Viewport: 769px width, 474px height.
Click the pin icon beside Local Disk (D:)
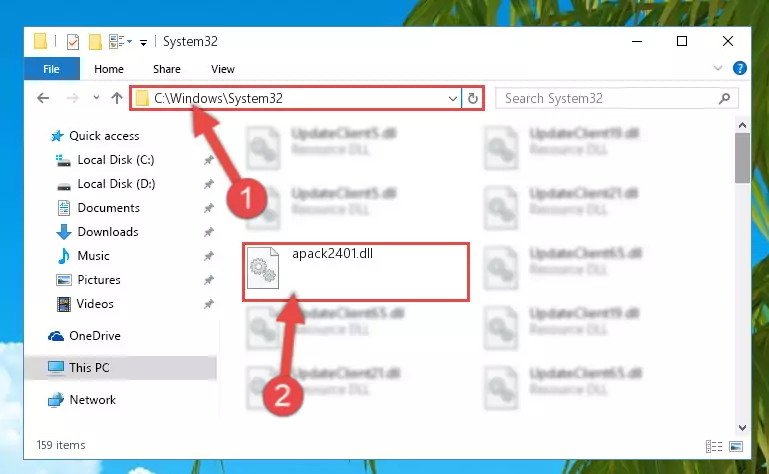pos(208,184)
